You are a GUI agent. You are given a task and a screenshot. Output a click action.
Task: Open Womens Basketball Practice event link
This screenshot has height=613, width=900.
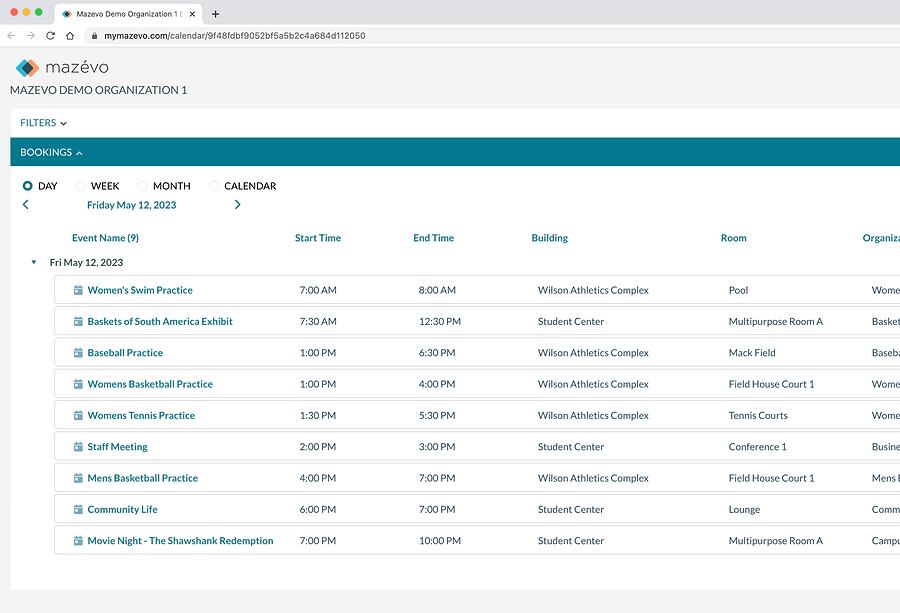pos(150,384)
